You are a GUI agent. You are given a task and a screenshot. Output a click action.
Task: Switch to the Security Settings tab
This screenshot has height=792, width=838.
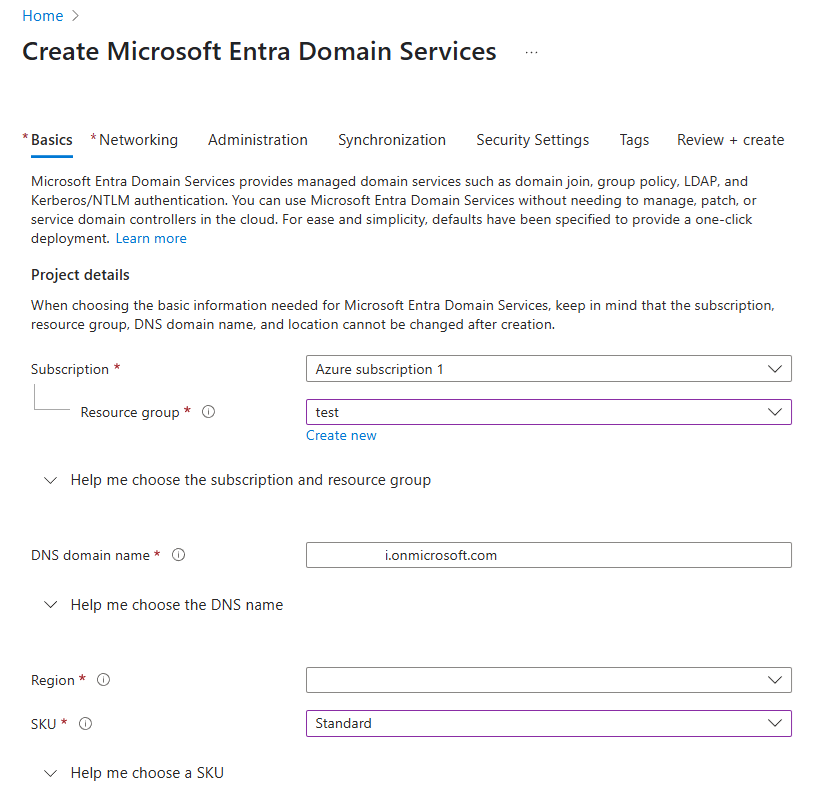tap(532, 140)
